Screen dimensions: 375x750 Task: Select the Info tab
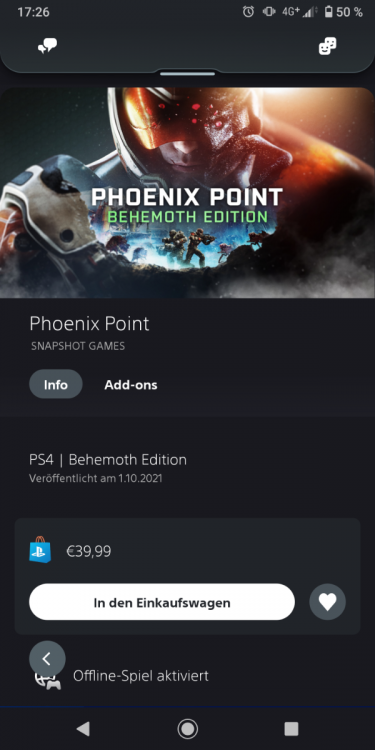tap(56, 384)
